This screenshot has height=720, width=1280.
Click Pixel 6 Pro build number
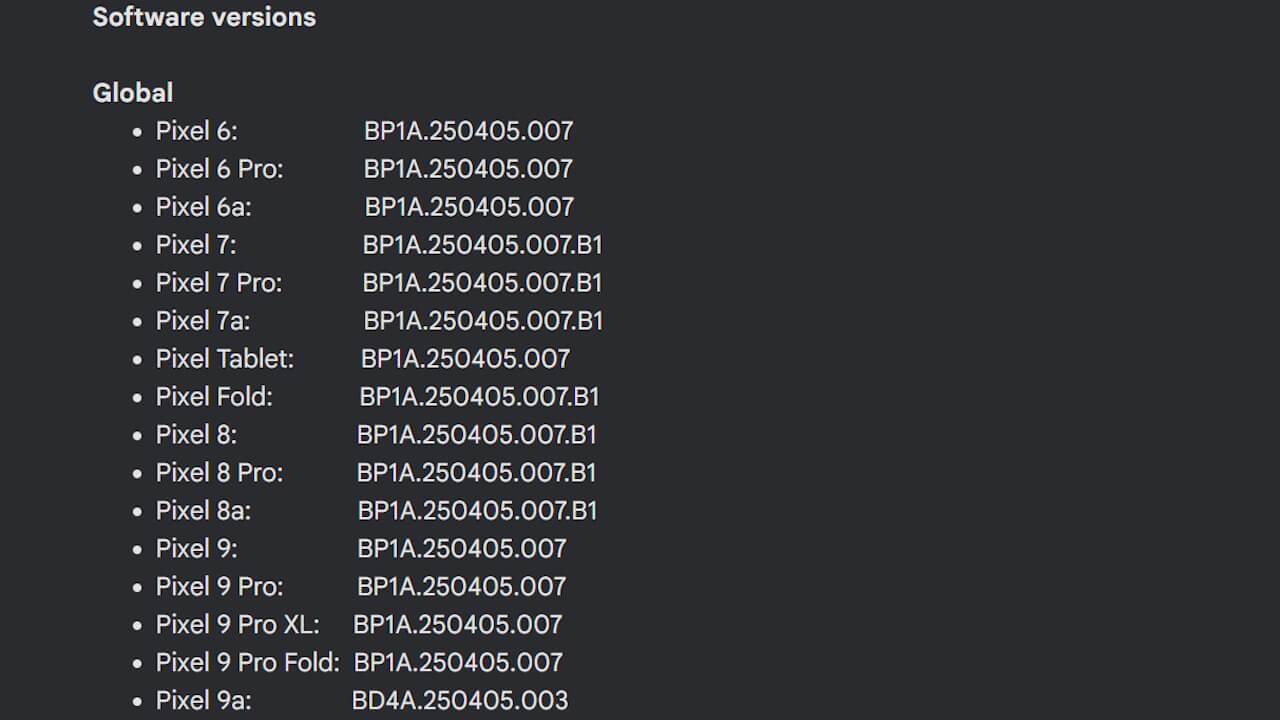pyautogui.click(x=468, y=169)
